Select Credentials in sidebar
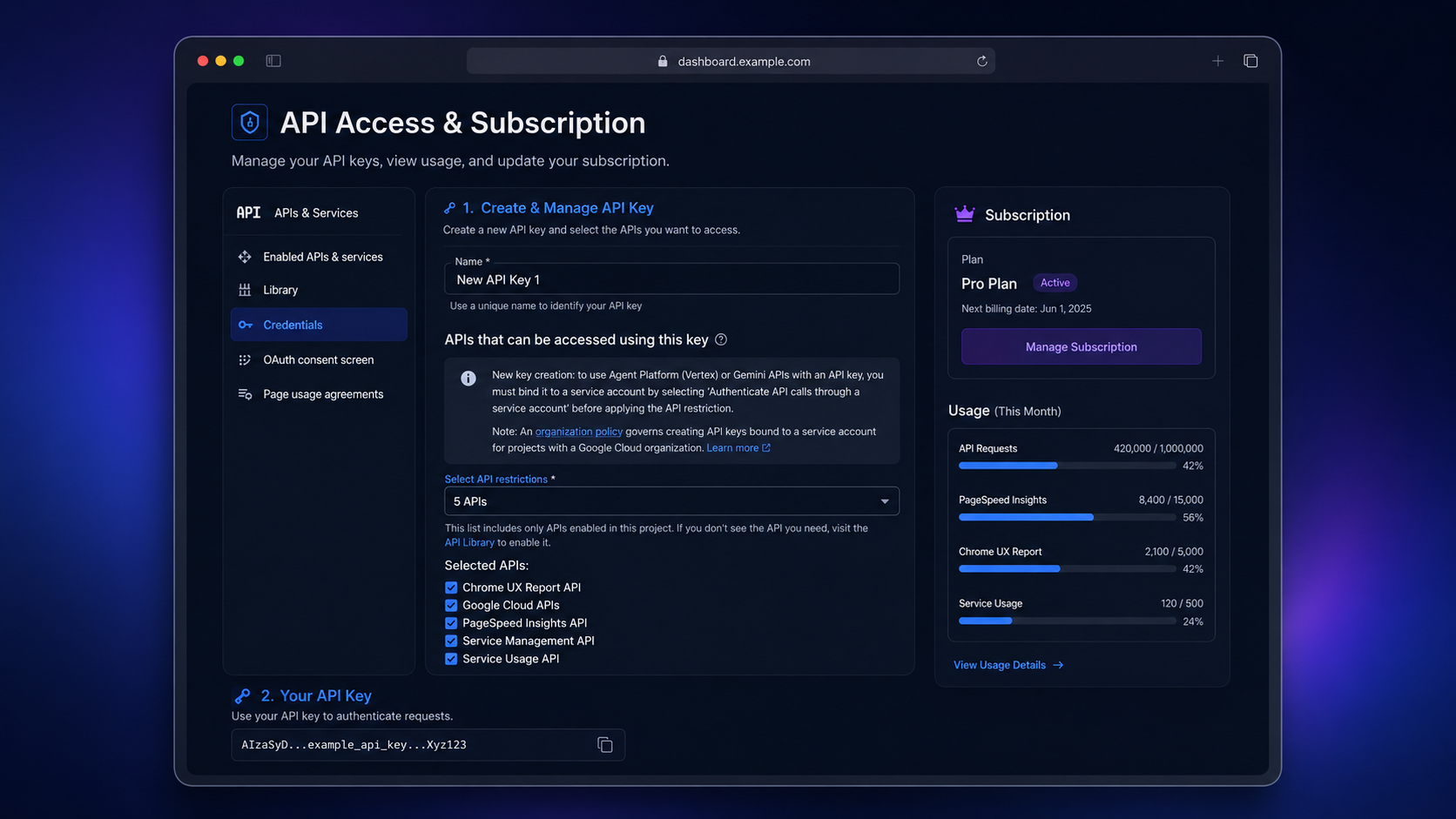Screen dimensions: 1456x819 point(319,325)
